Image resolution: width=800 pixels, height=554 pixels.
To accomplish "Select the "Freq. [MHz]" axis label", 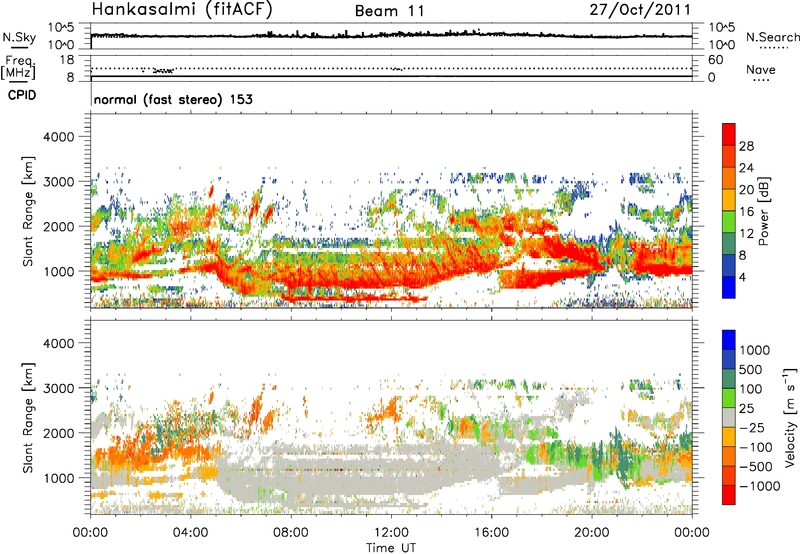I will click(x=18, y=68).
